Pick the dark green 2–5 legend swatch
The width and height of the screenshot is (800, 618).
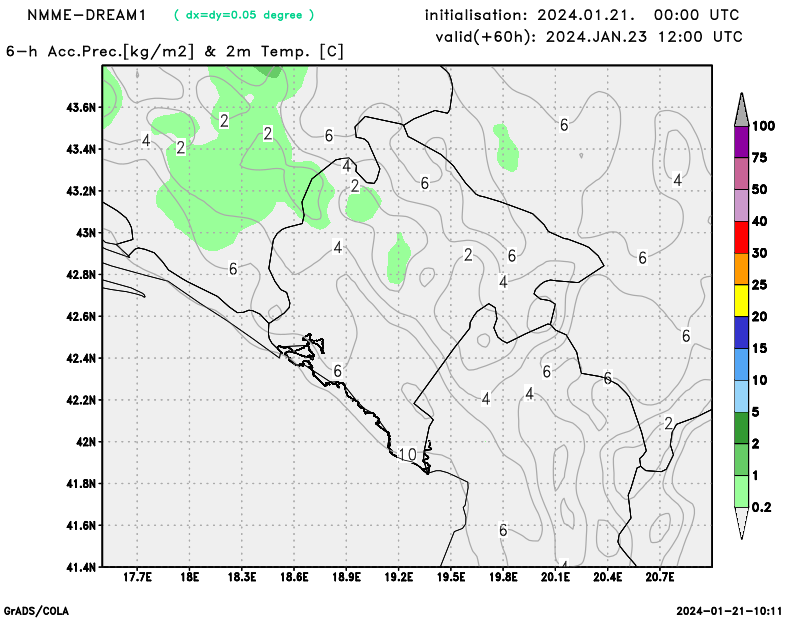(741, 428)
